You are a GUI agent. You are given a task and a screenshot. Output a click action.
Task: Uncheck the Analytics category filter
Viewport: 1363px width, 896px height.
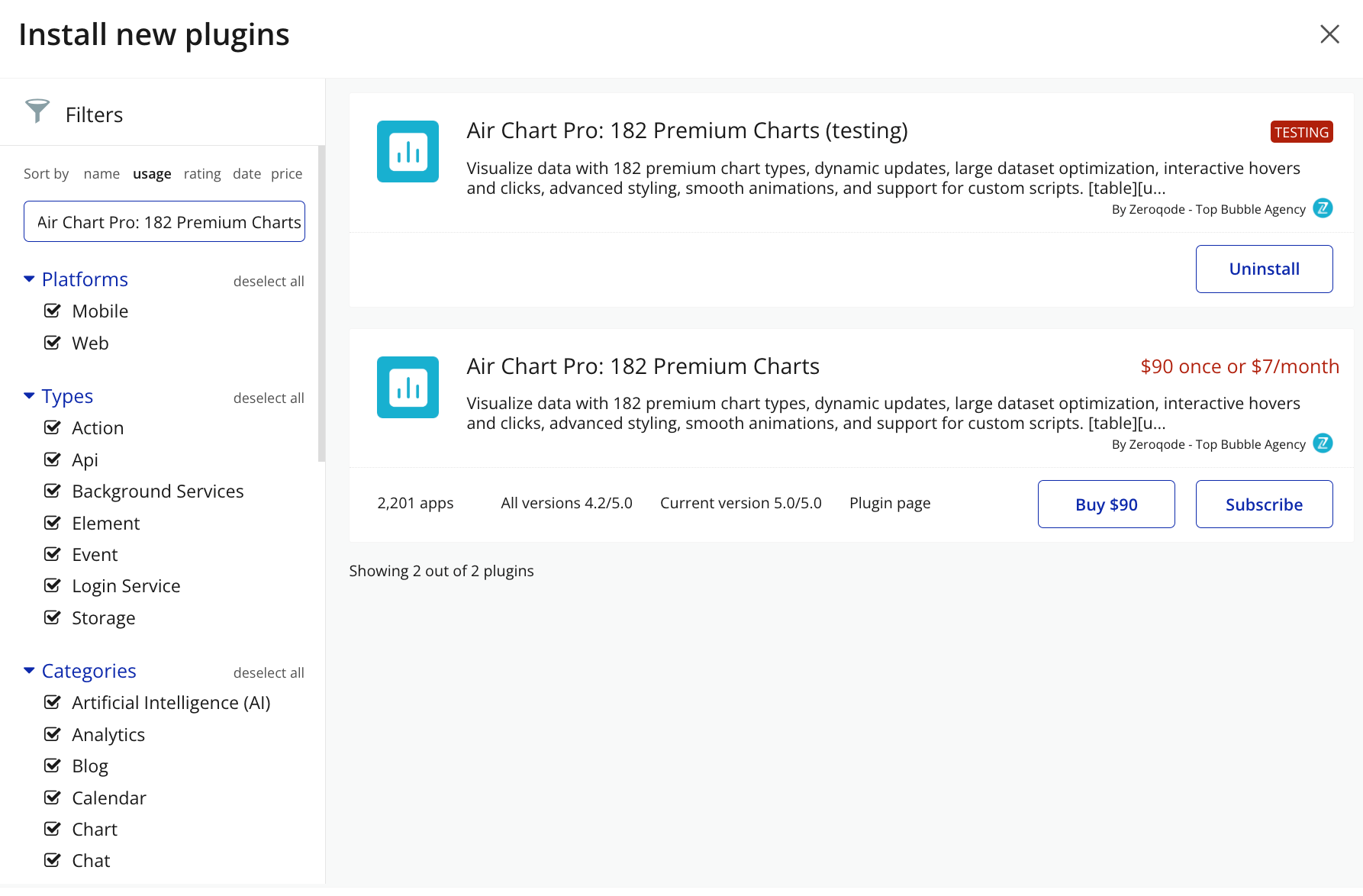(53, 734)
